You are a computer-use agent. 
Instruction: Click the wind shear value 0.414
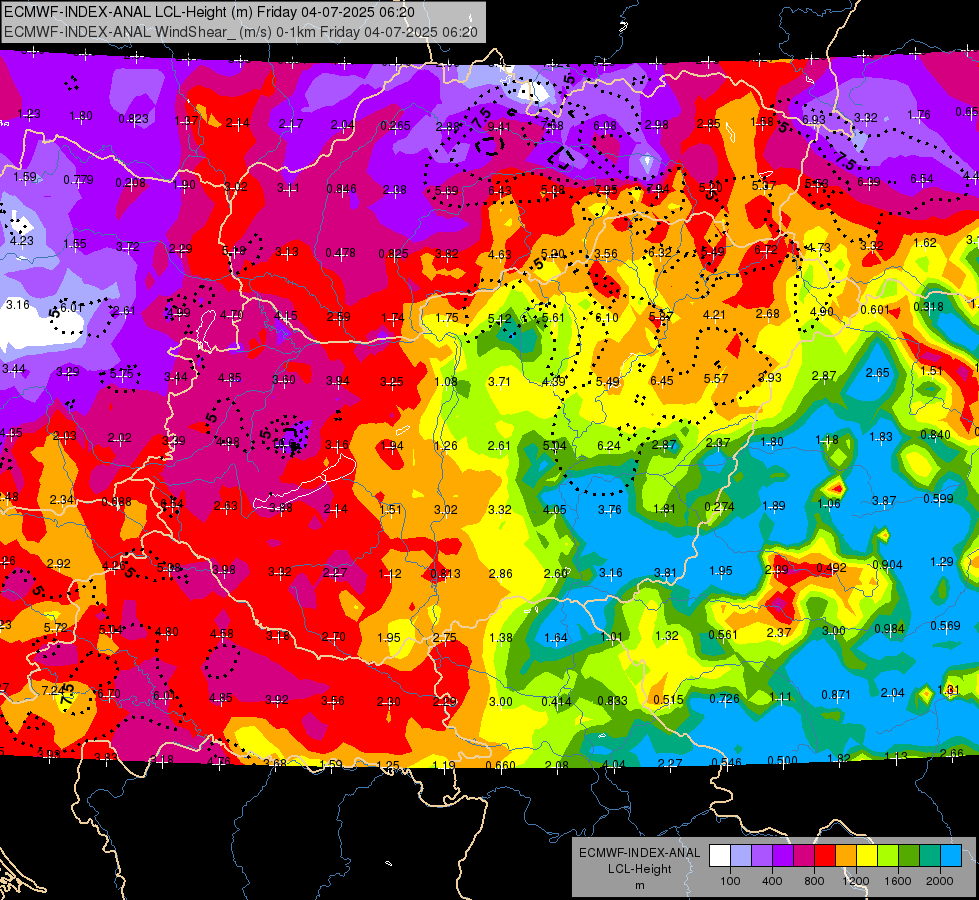coord(556,701)
